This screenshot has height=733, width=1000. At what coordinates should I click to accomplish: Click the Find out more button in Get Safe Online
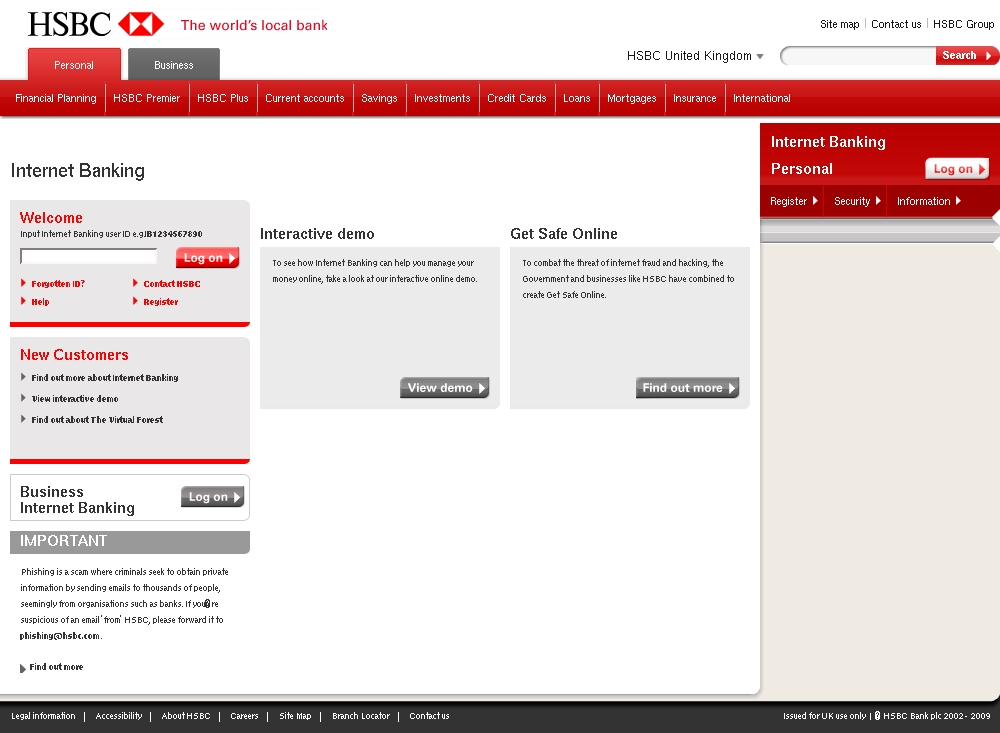click(688, 387)
